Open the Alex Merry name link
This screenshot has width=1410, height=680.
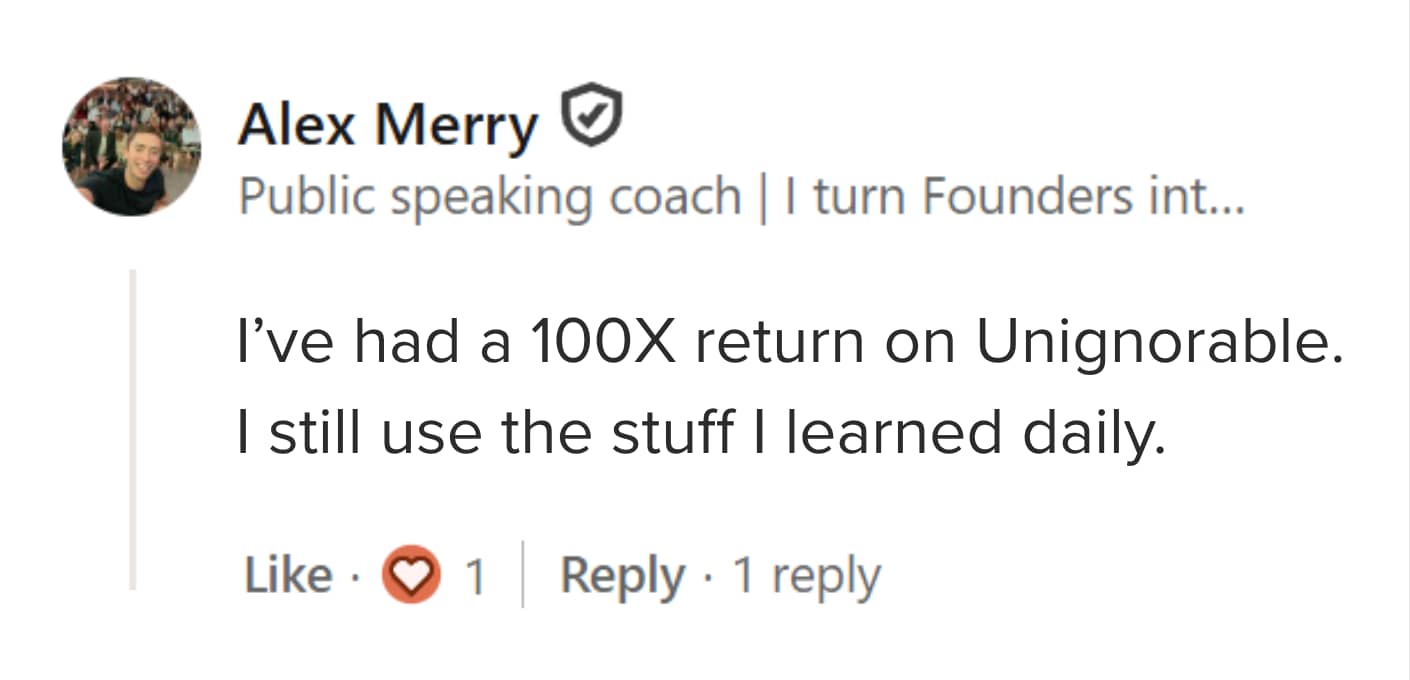[x=387, y=125]
